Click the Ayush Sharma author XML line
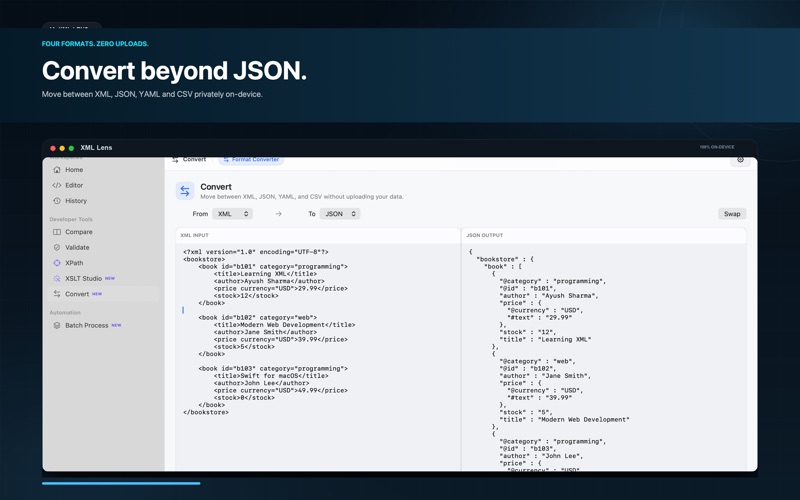Viewport: 800px width, 500px height. [x=269, y=281]
